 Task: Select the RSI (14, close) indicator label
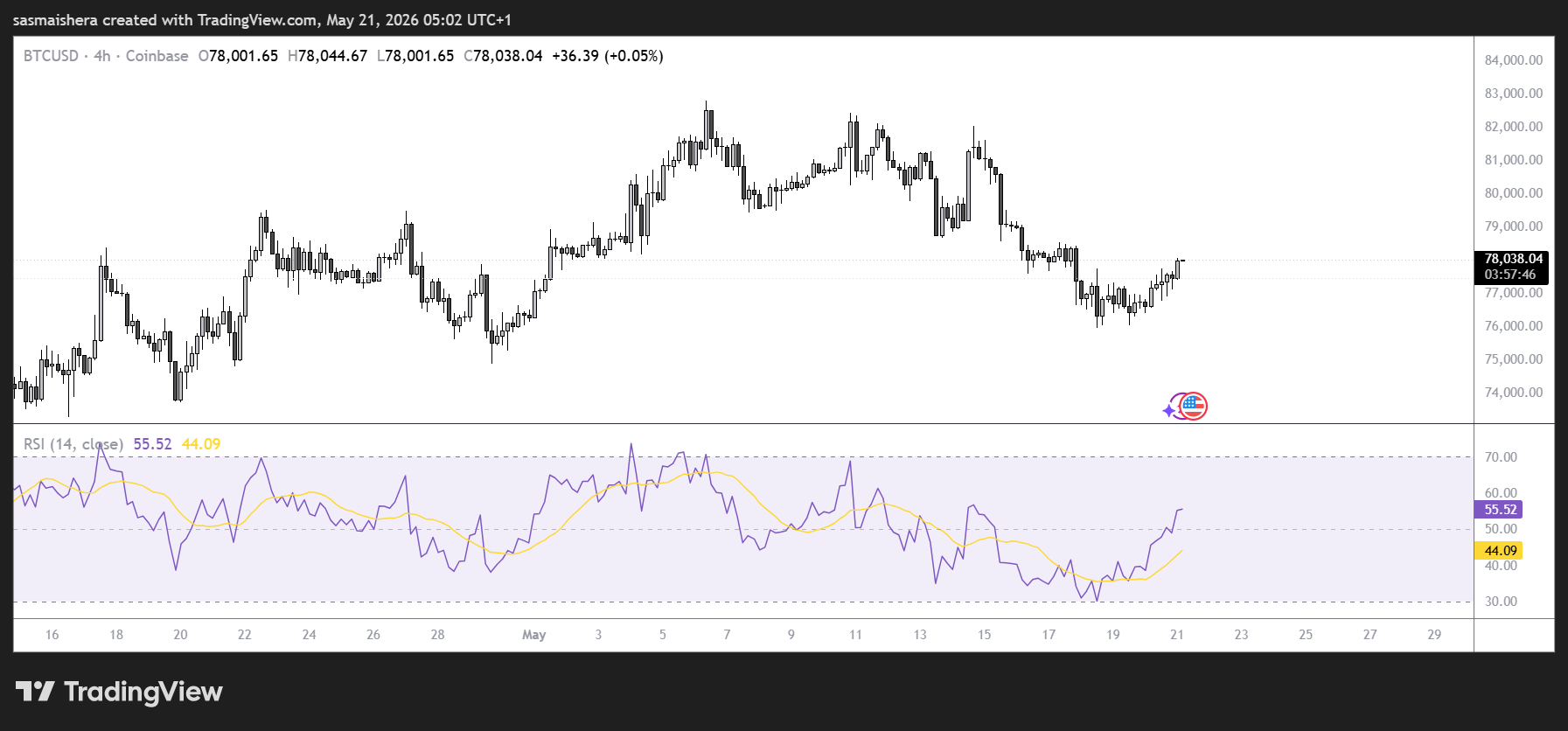pyautogui.click(x=73, y=444)
